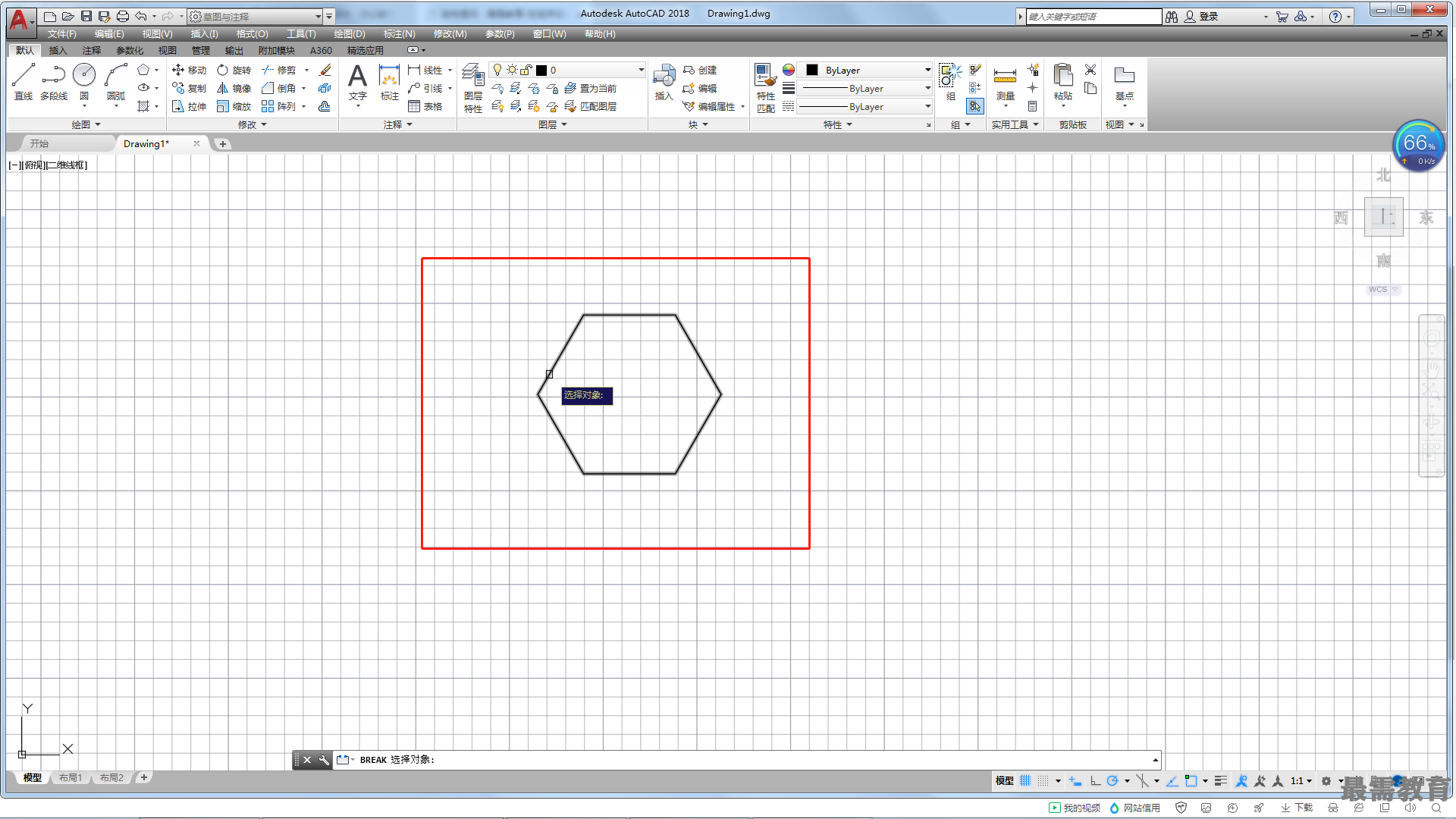Toggle annotation visibility in status bar
The width and height of the screenshot is (1456, 819).
1241,780
